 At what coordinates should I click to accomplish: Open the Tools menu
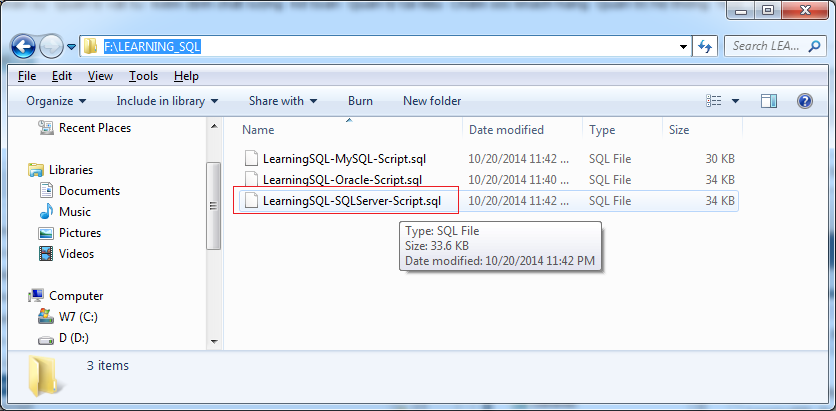143,76
